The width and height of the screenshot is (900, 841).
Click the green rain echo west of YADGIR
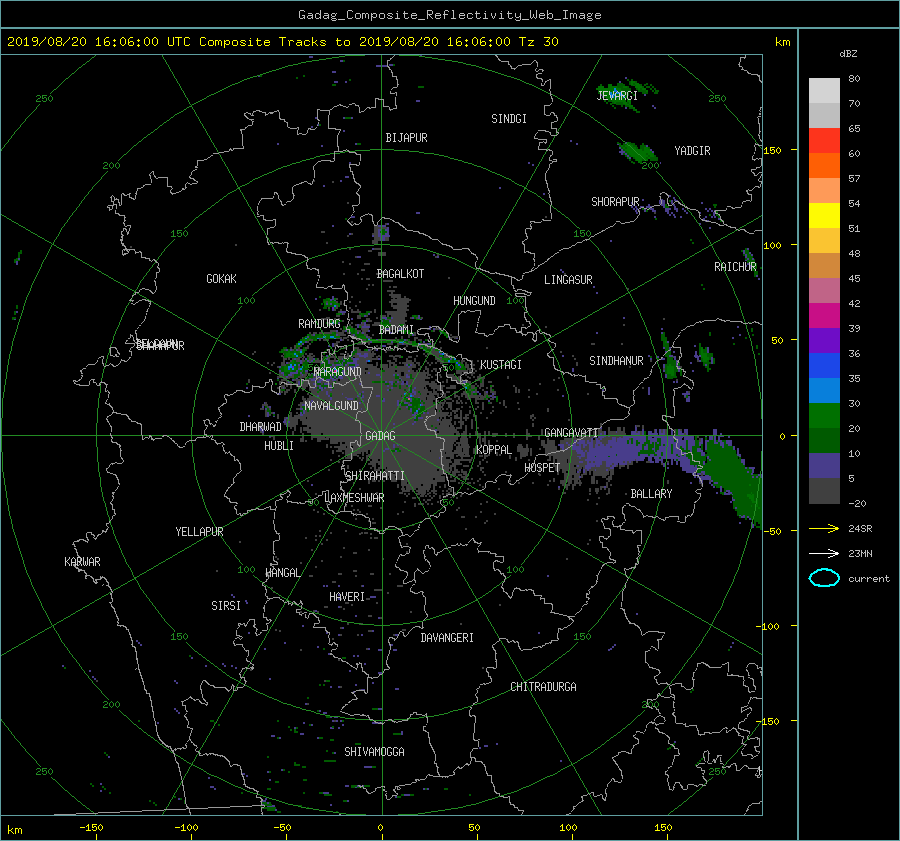[x=637, y=152]
